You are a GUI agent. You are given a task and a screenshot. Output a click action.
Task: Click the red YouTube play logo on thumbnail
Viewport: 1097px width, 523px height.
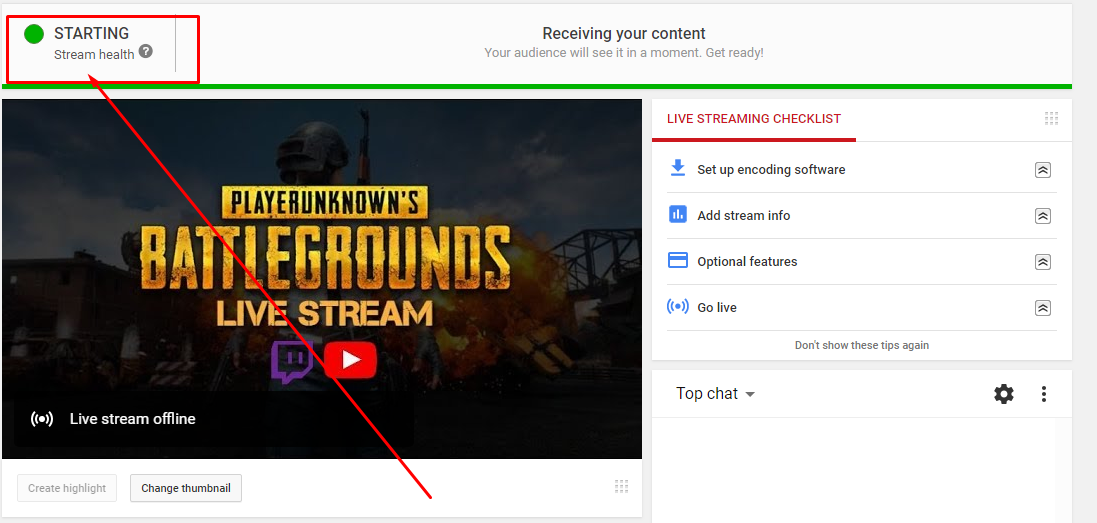click(351, 360)
